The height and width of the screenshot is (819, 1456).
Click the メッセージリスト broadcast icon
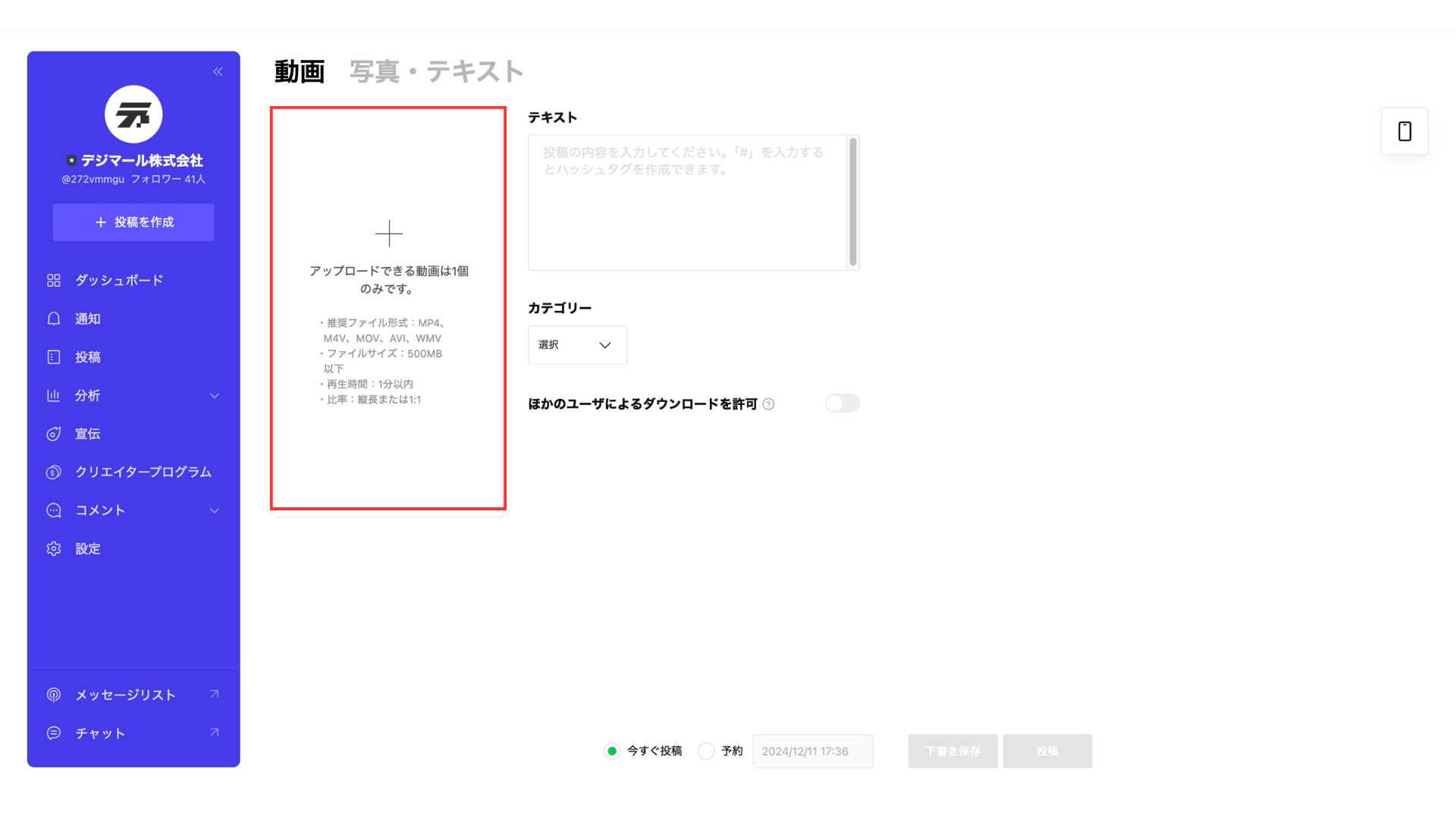click(53, 695)
